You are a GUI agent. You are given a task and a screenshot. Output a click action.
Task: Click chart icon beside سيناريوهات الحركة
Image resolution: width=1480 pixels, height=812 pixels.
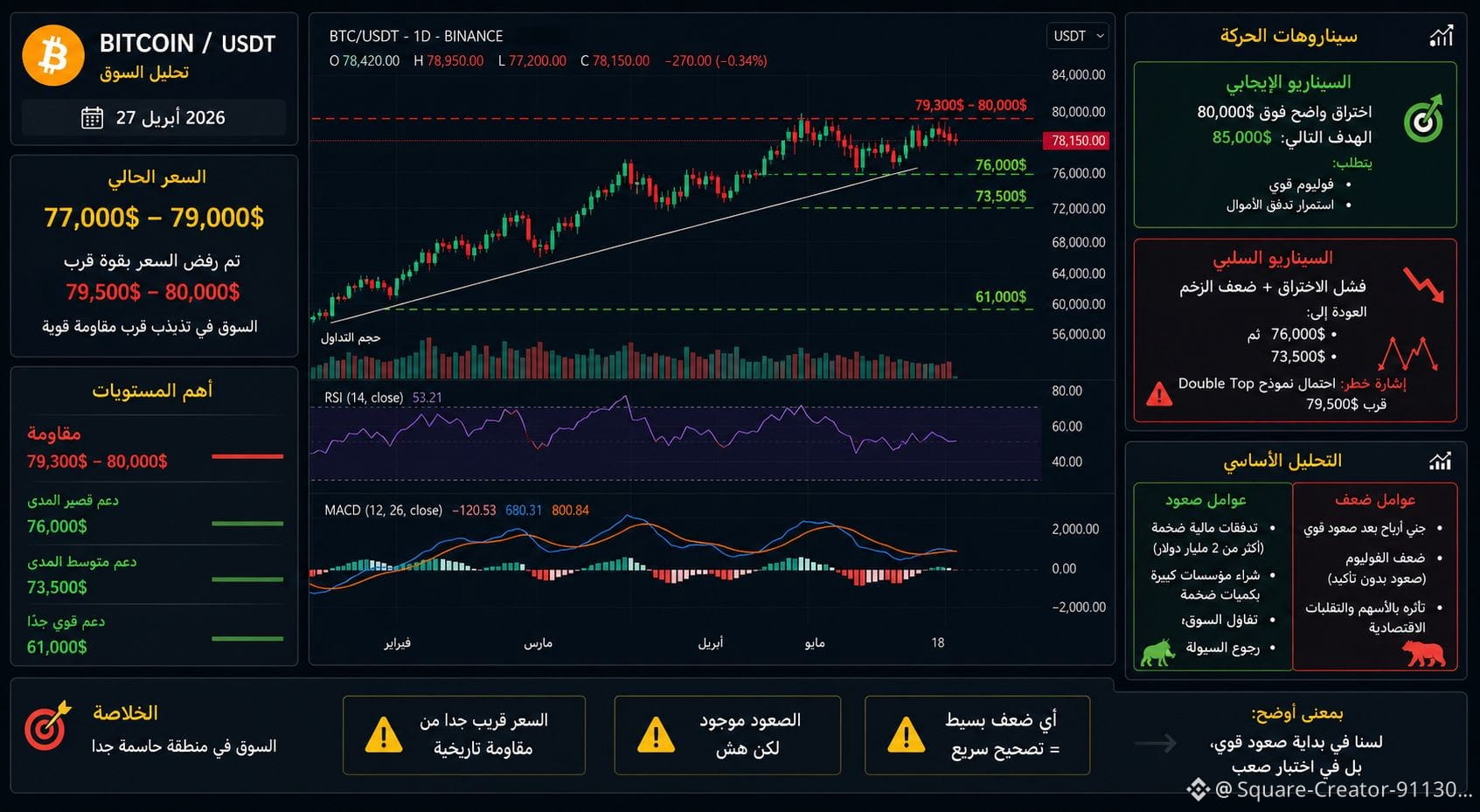[x=1441, y=36]
